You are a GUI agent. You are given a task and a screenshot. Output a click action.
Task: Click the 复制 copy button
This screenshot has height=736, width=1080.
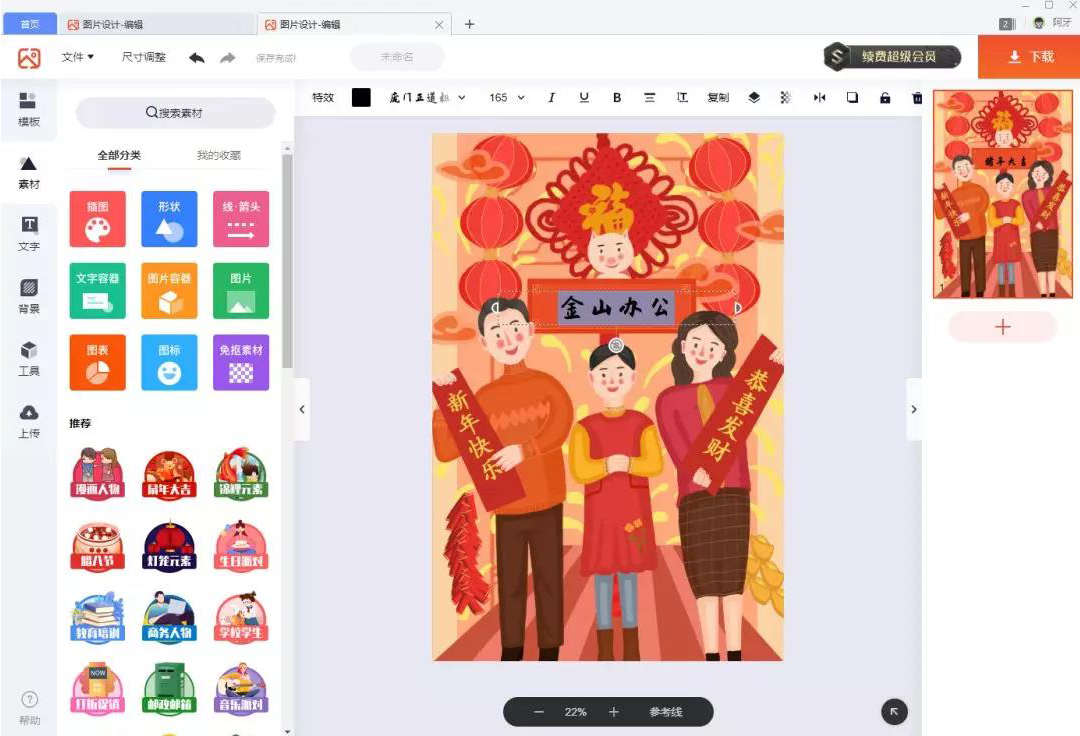click(x=718, y=98)
